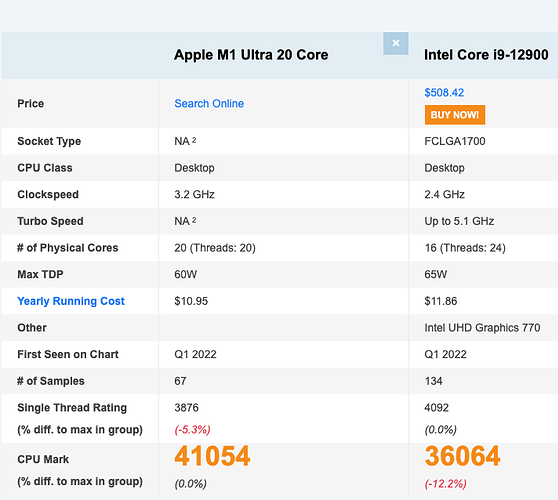The width and height of the screenshot is (558, 500).
Task: Click the Up to 5.1 GHz value
Action: point(459,221)
